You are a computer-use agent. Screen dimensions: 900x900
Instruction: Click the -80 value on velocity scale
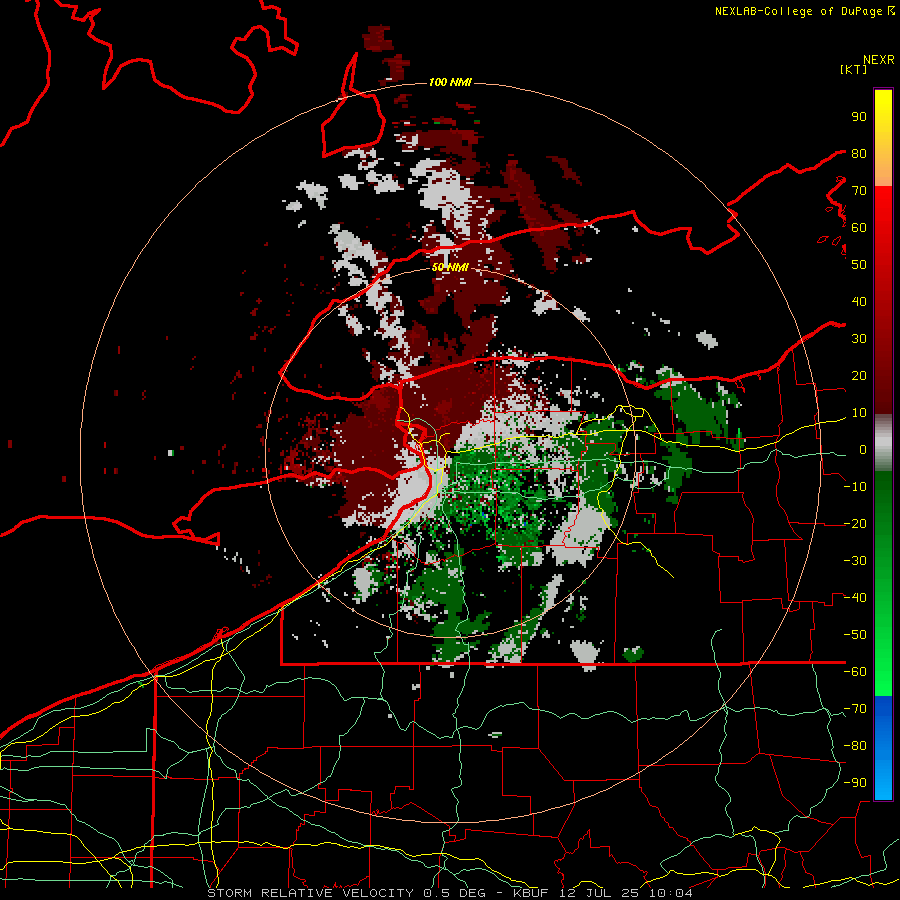[855, 746]
